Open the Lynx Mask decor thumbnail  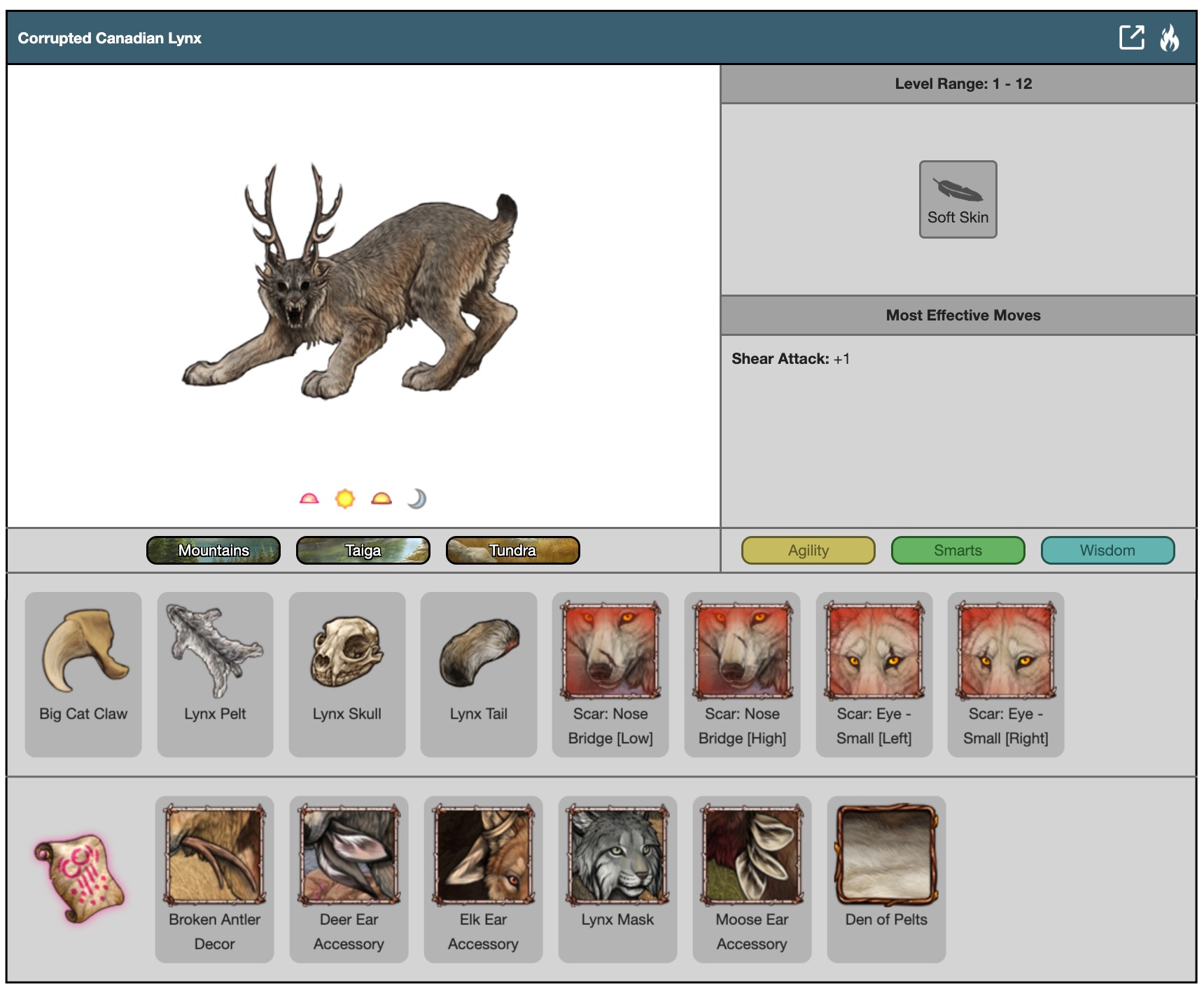[x=617, y=855]
